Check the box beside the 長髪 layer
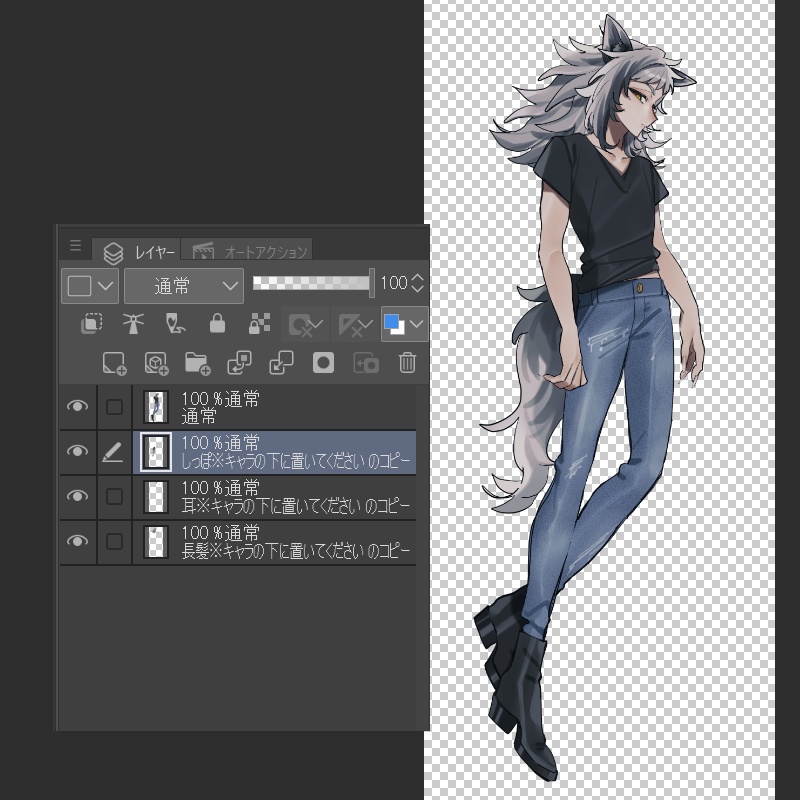This screenshot has height=800, width=800. click(114, 541)
